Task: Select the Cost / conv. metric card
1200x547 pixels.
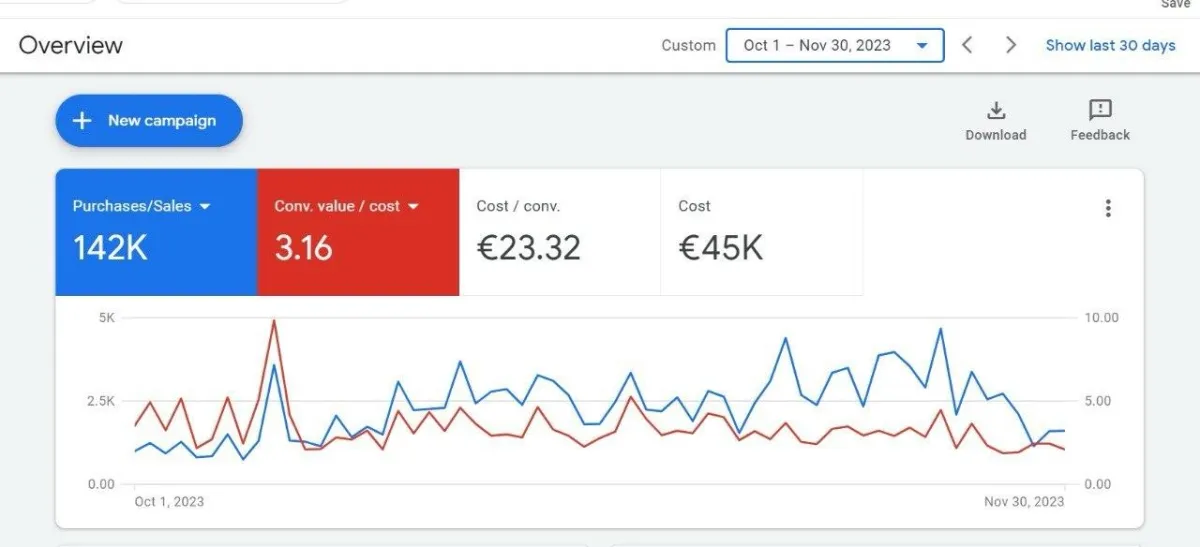Action: [560, 232]
